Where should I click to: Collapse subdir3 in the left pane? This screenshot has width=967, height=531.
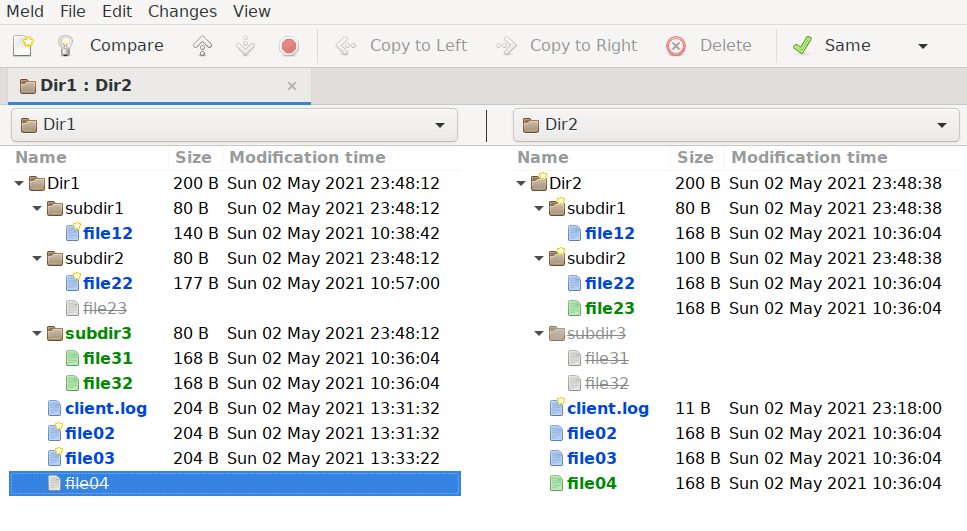click(x=37, y=334)
